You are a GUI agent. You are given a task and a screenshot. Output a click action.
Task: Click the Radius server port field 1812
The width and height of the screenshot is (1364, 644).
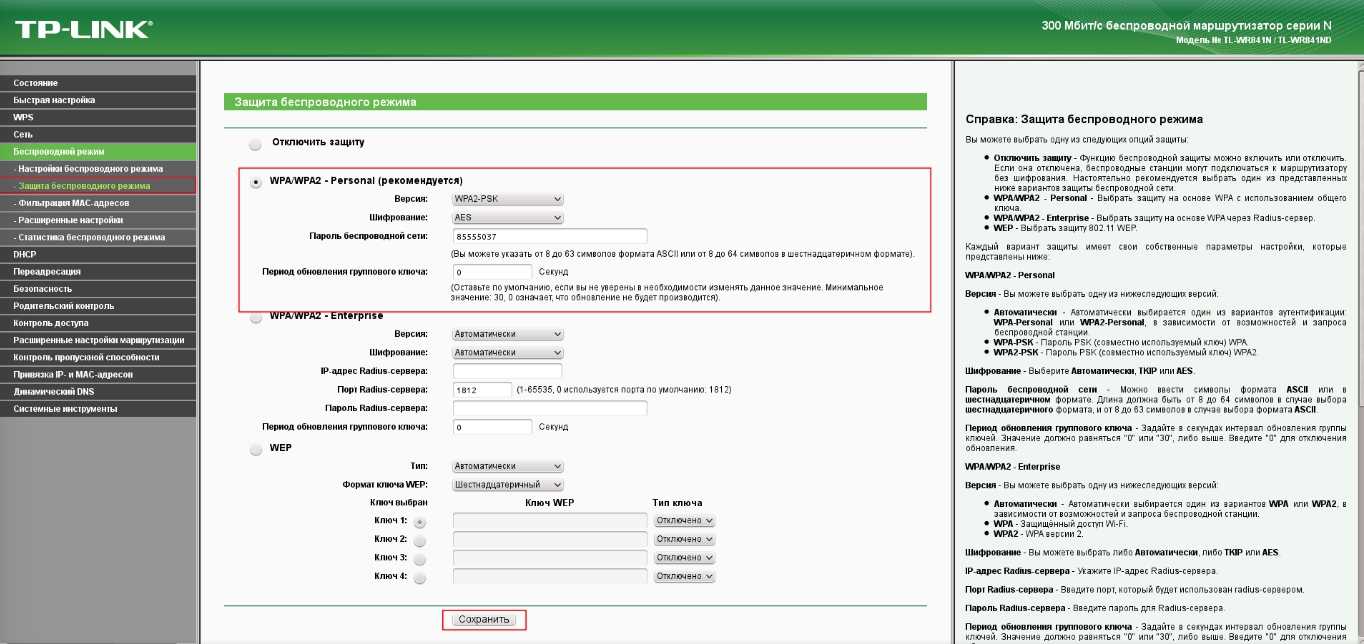click(482, 390)
